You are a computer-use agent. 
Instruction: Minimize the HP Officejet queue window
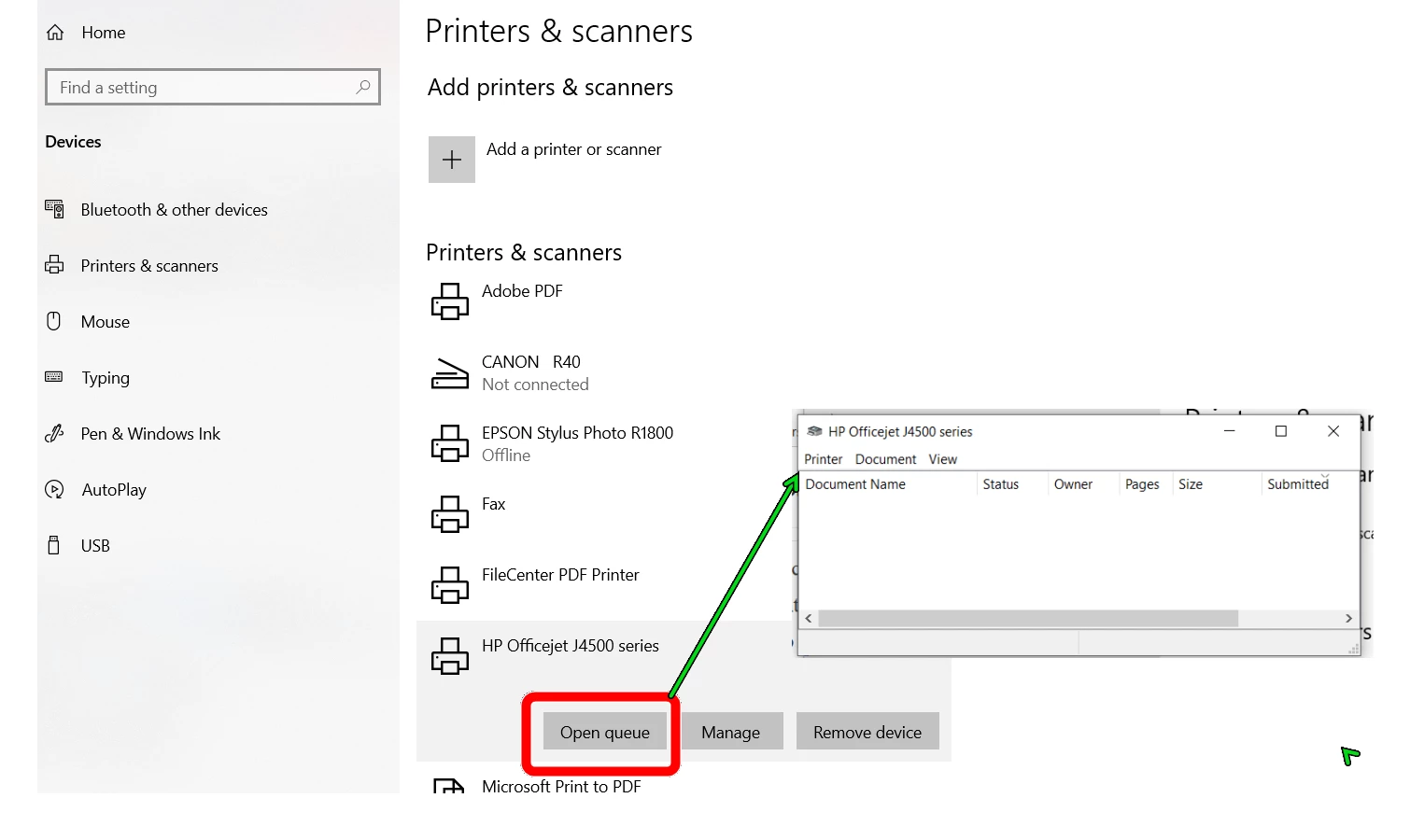click(1230, 431)
